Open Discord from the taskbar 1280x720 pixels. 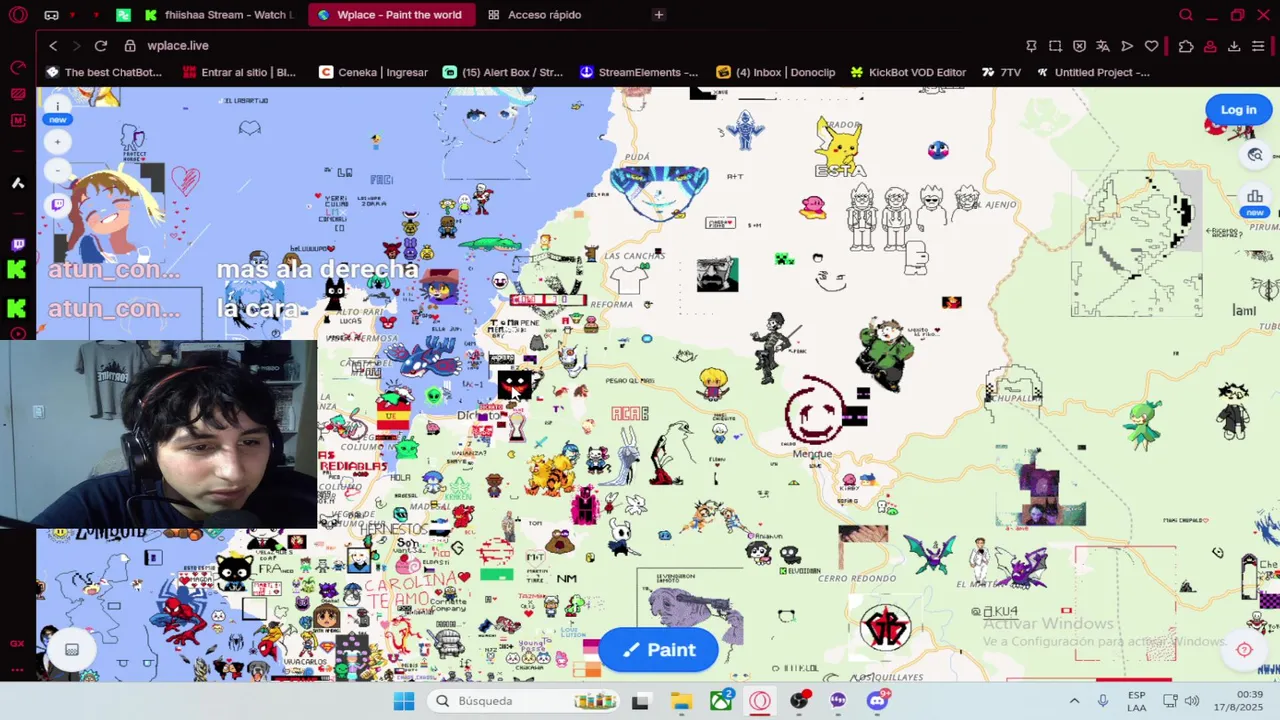click(x=877, y=701)
